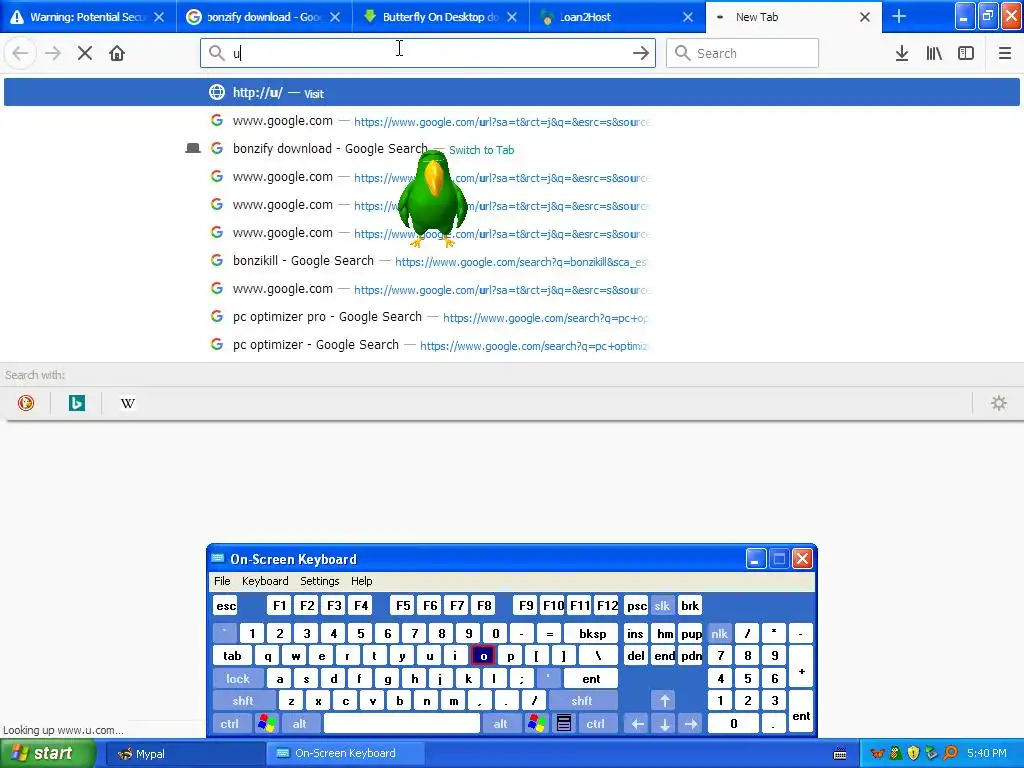Go to the home page icon
Viewport: 1024px width, 768px height.
[117, 53]
